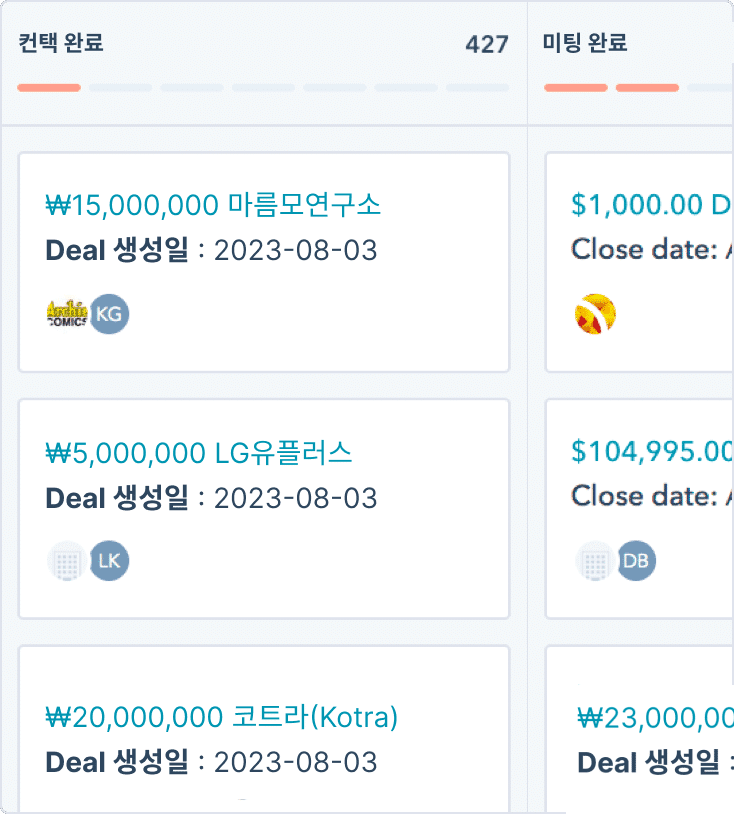Viewport: 734px width, 814px height.
Task: Open the $1,000.00 deal link
Action: point(653,205)
